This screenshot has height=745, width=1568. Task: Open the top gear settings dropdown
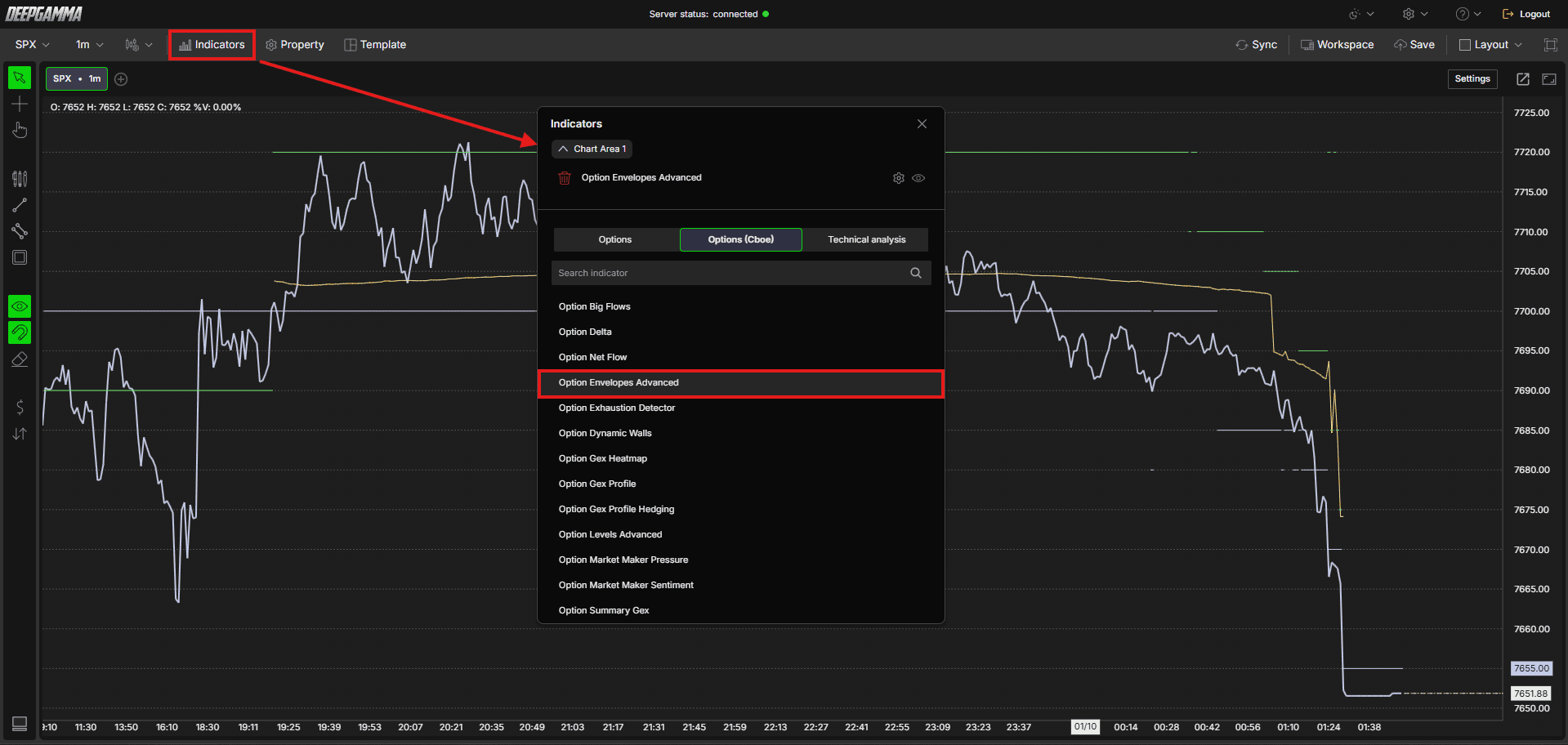coord(1415,14)
